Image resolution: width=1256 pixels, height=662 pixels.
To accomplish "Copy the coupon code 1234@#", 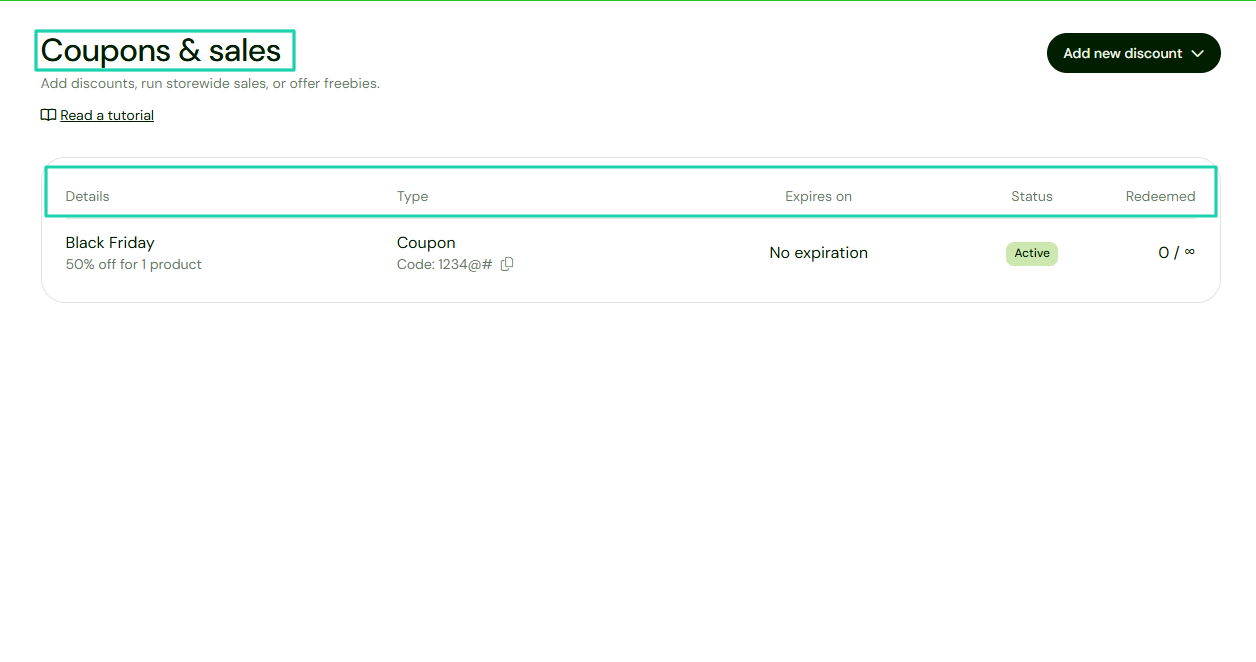I will tap(507, 264).
